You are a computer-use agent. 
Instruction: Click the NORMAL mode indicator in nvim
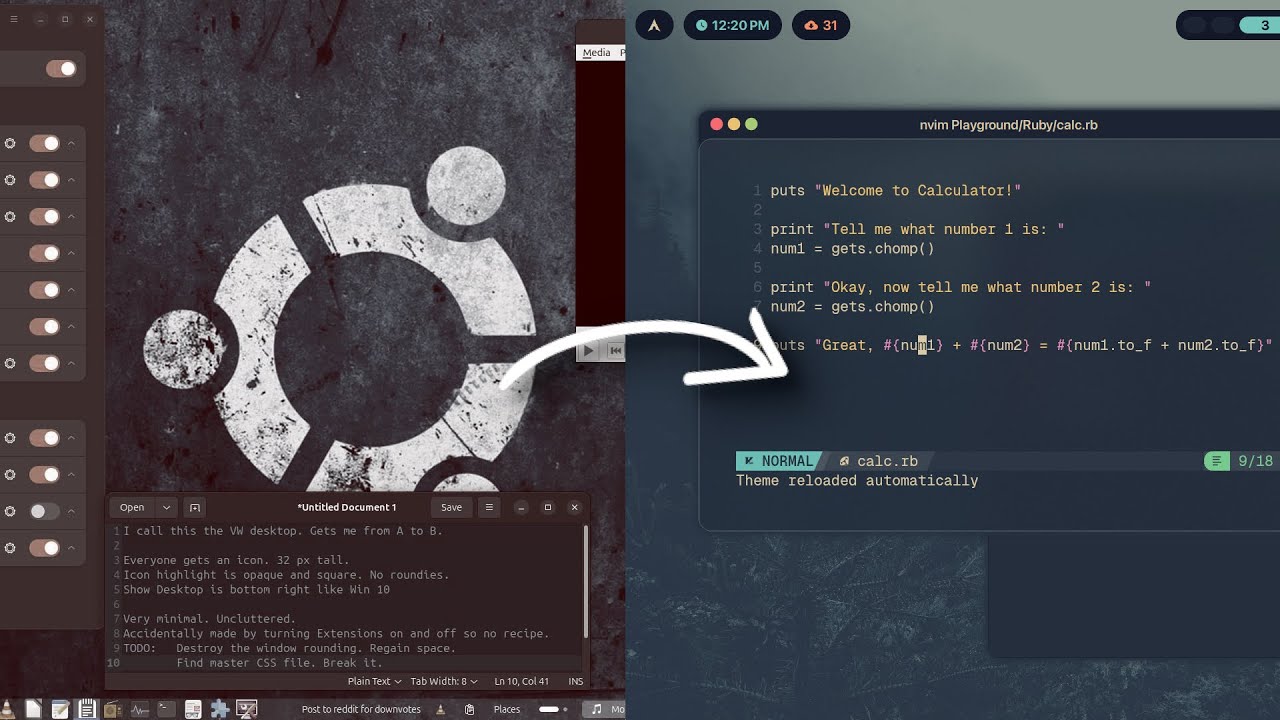coord(778,461)
